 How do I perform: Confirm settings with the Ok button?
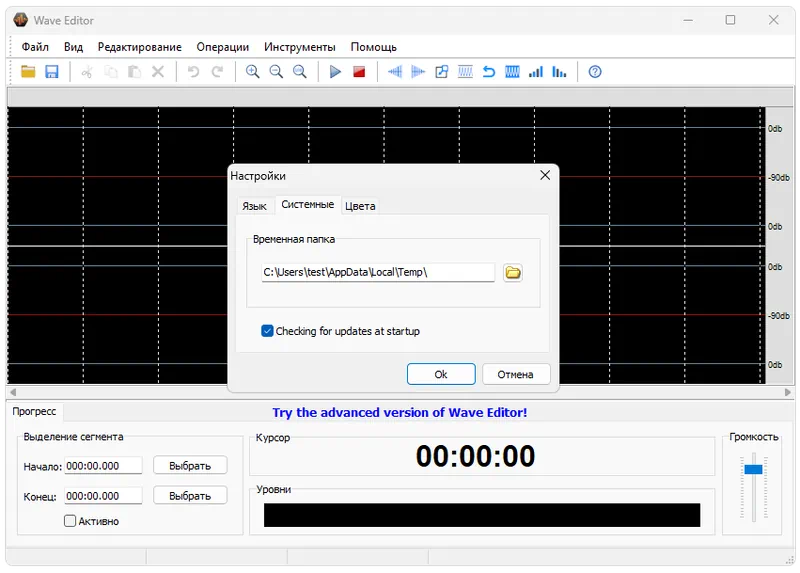click(441, 374)
